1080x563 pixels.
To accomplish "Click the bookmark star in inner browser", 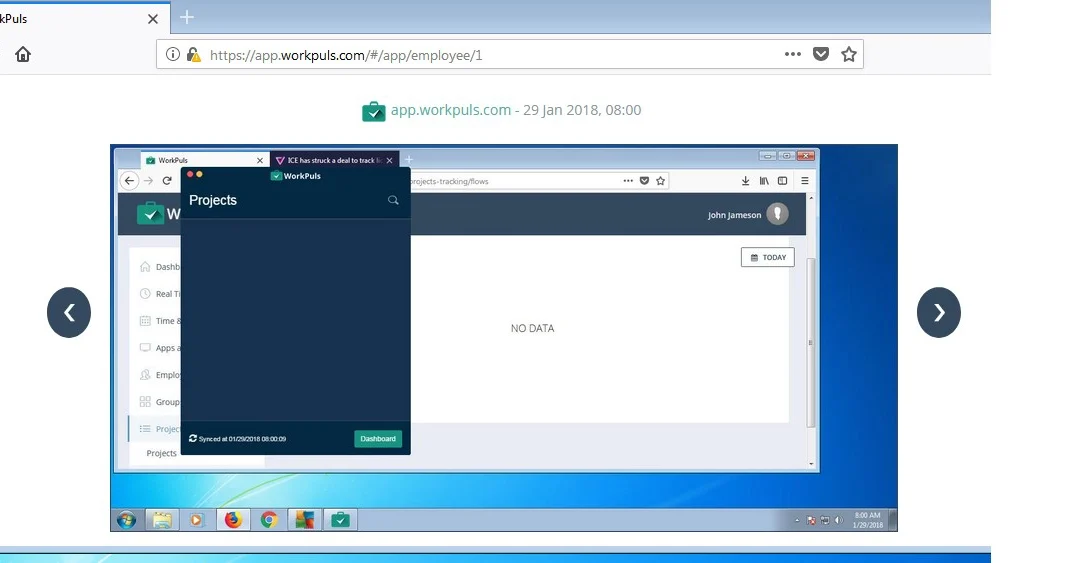I will [661, 181].
